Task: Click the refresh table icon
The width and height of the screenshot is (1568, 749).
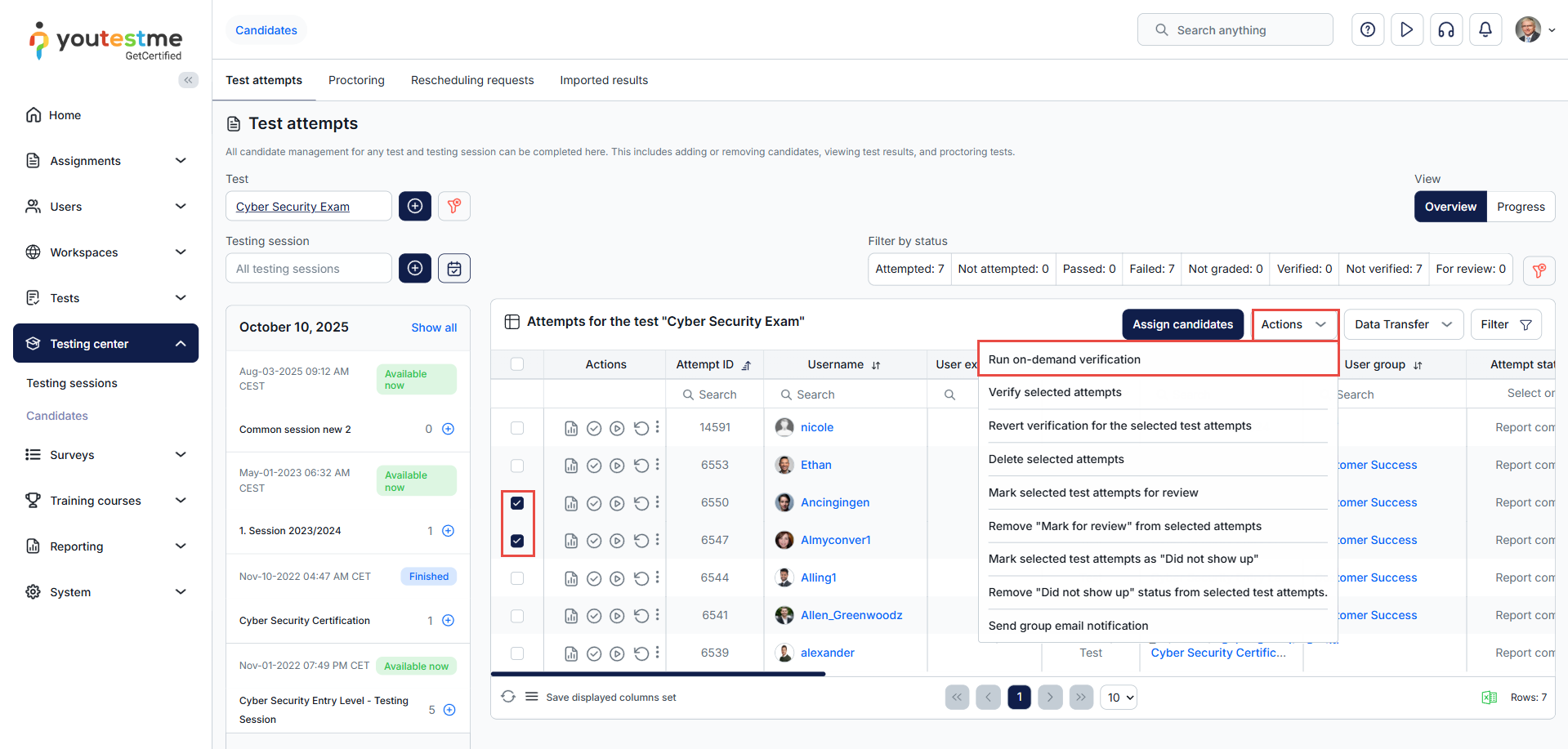Action: pyautogui.click(x=508, y=697)
